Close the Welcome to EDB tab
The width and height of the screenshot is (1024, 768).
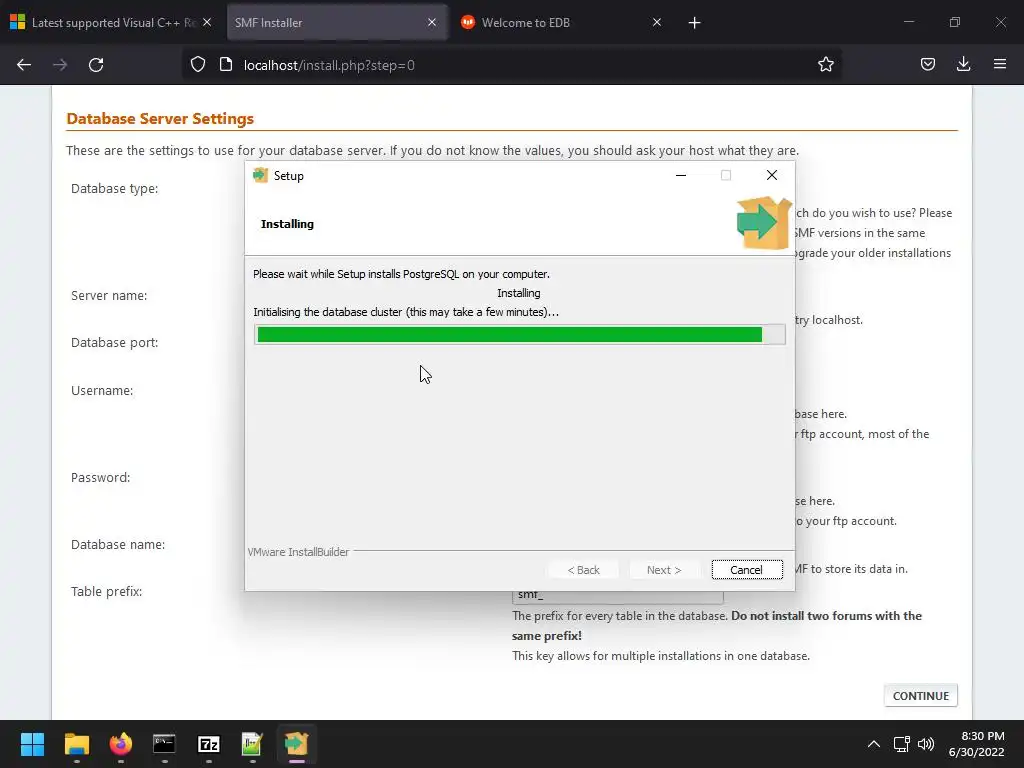pyautogui.click(x=657, y=22)
